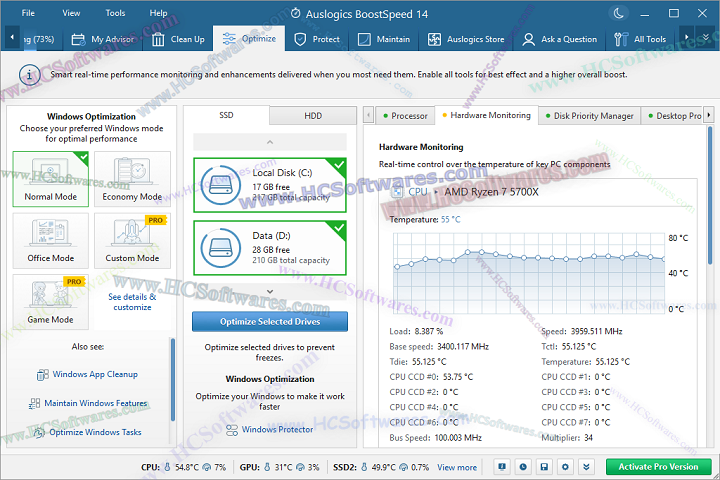
Task: Open Maintain Windows Features link
Action: [96, 403]
